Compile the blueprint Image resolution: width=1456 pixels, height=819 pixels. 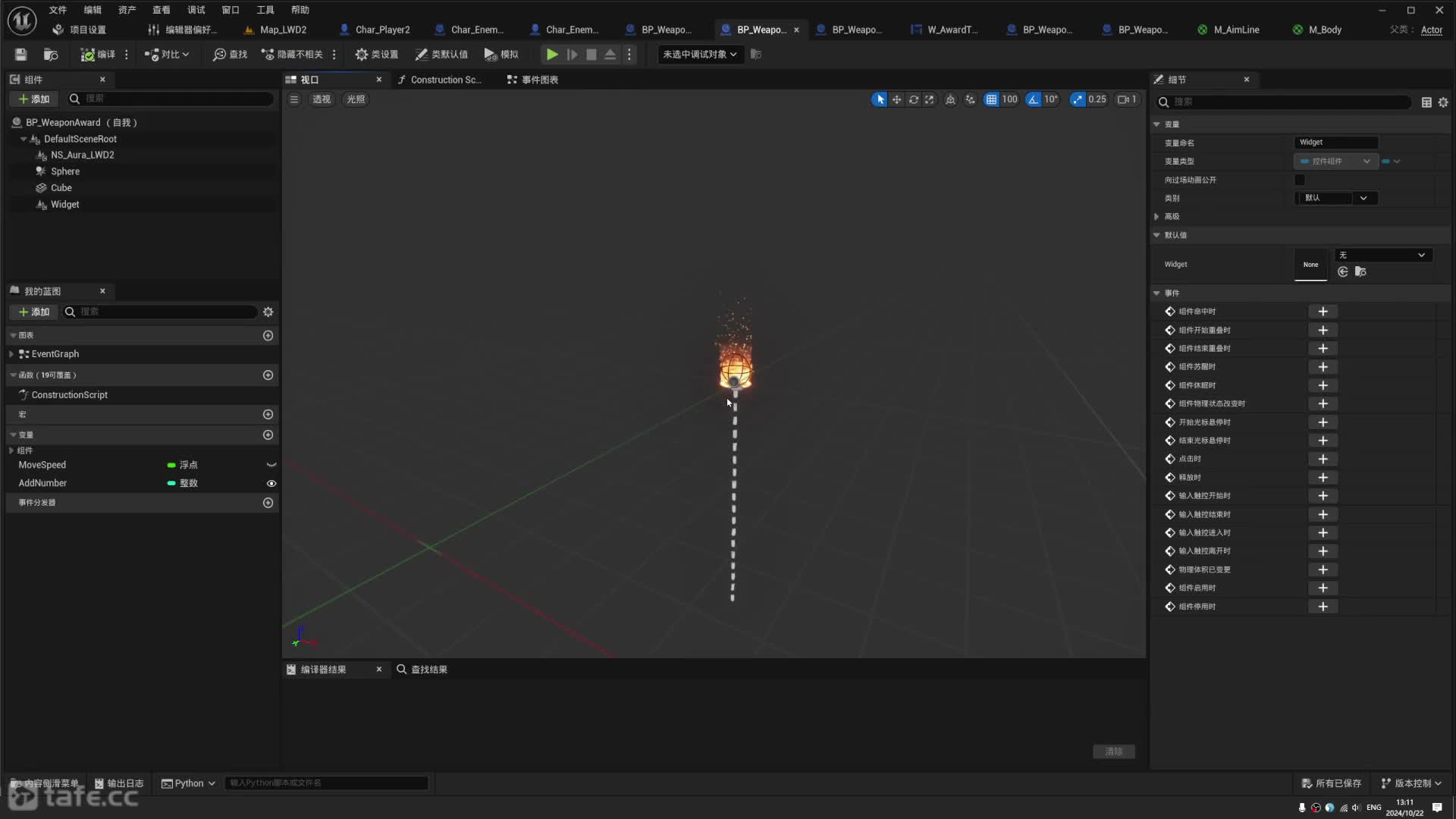click(x=98, y=55)
